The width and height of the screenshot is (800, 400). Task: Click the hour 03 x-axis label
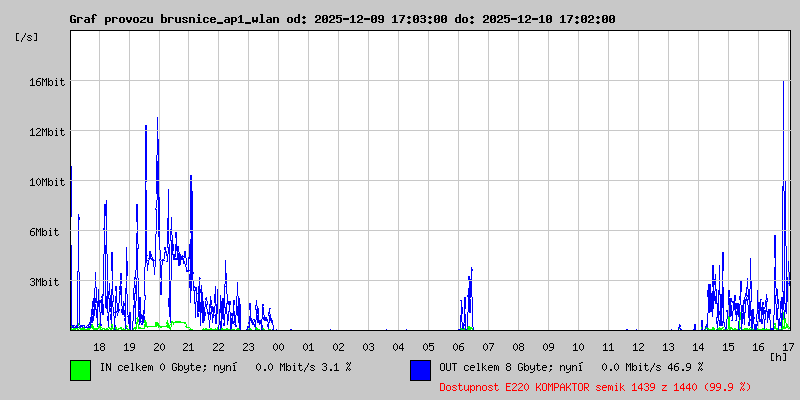tap(368, 347)
